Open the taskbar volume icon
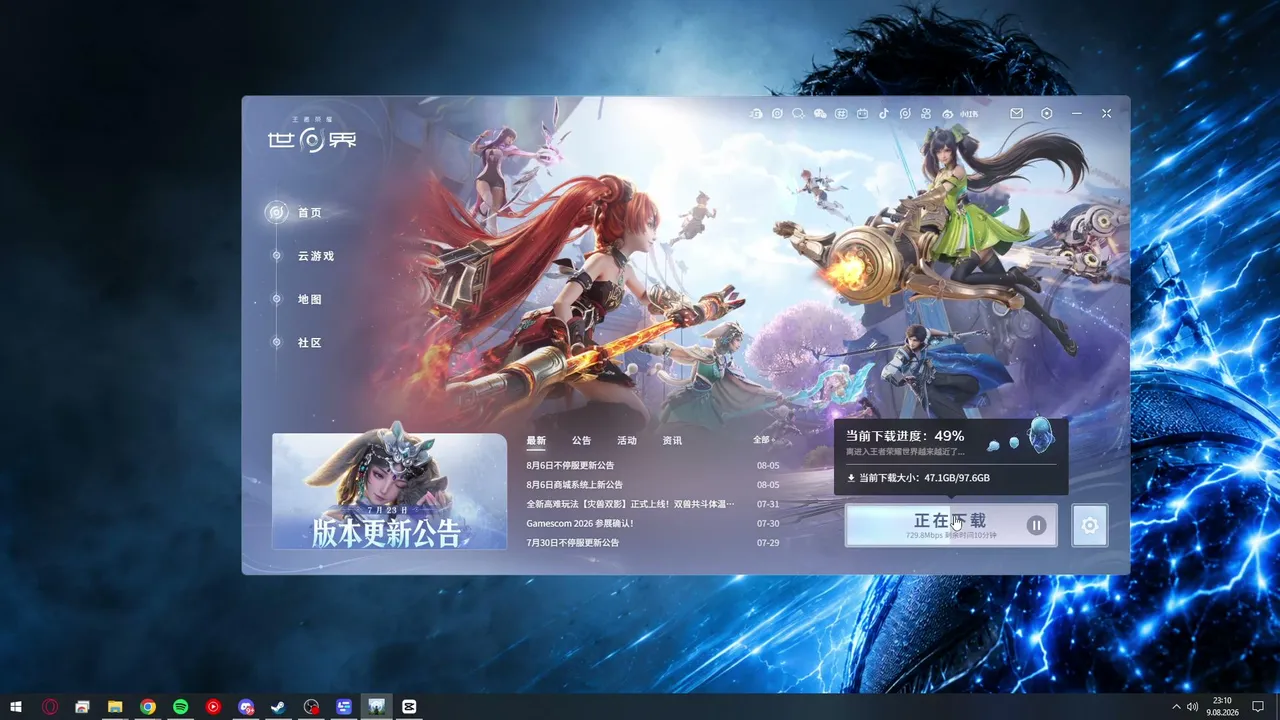The image size is (1280, 720). tap(1192, 707)
